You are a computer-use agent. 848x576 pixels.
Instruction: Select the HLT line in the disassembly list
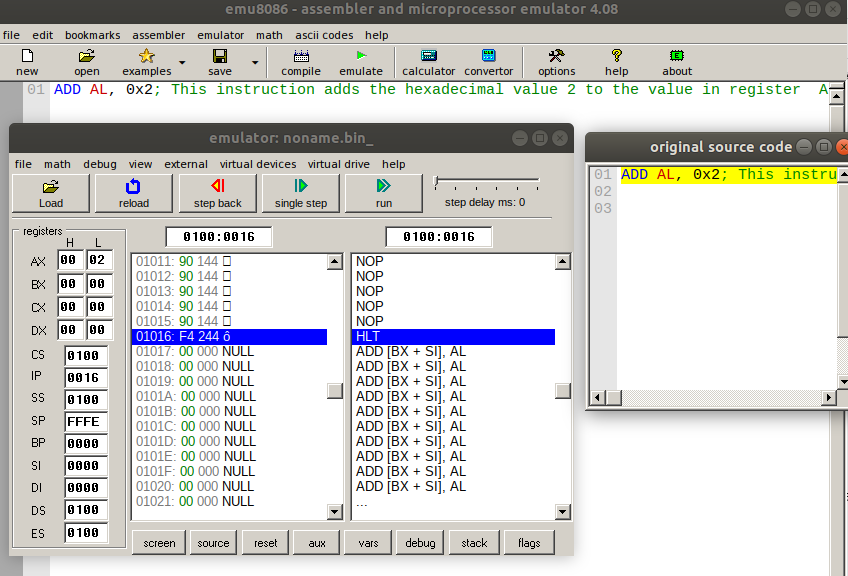click(x=453, y=337)
